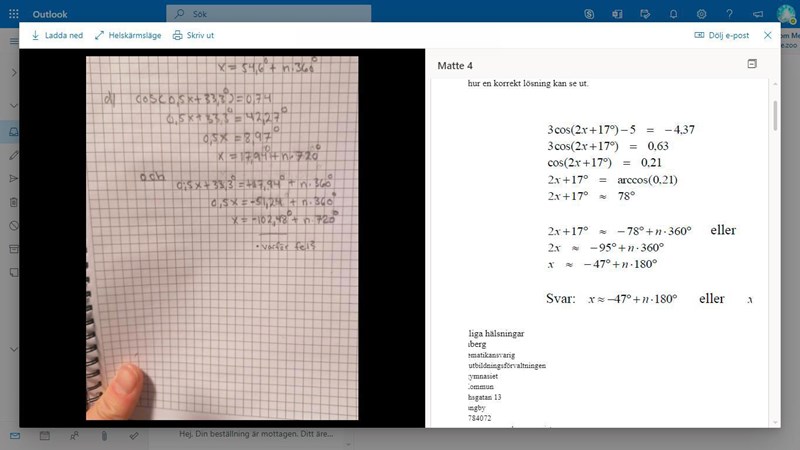Collapse the Matte 4 message pane
Image resolution: width=800 pixels, height=450 pixels.
(752, 64)
